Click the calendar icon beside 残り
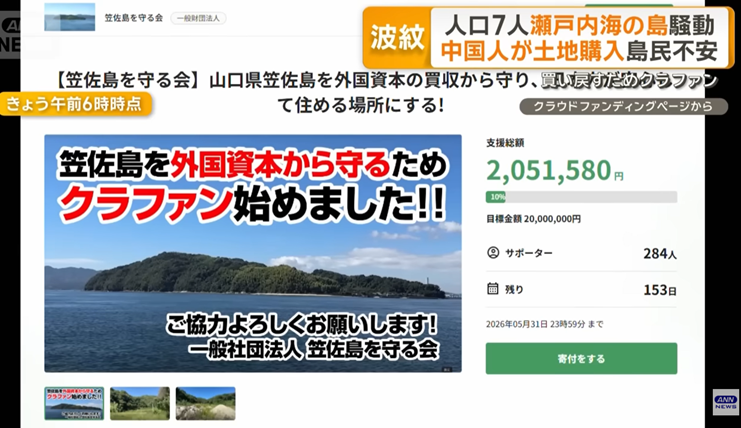This screenshot has width=741, height=428. (493, 288)
